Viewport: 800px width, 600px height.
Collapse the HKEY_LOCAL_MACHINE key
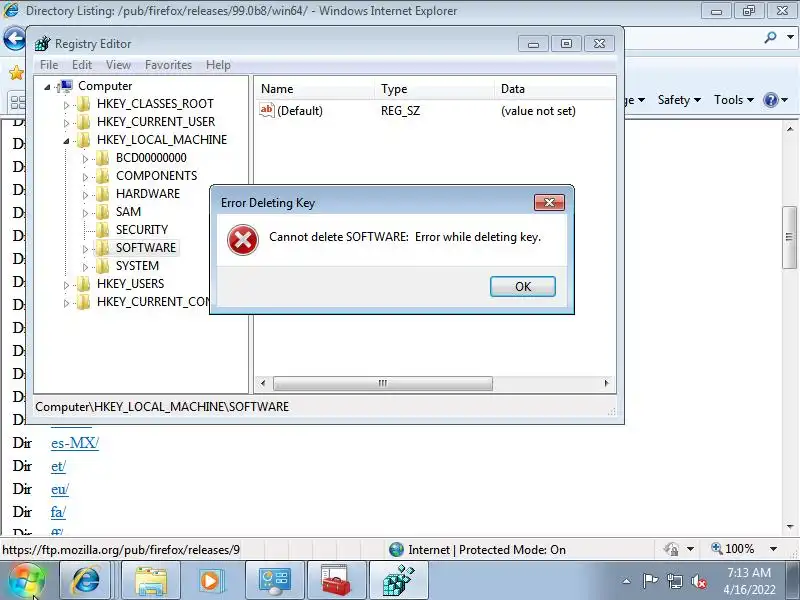click(66, 141)
